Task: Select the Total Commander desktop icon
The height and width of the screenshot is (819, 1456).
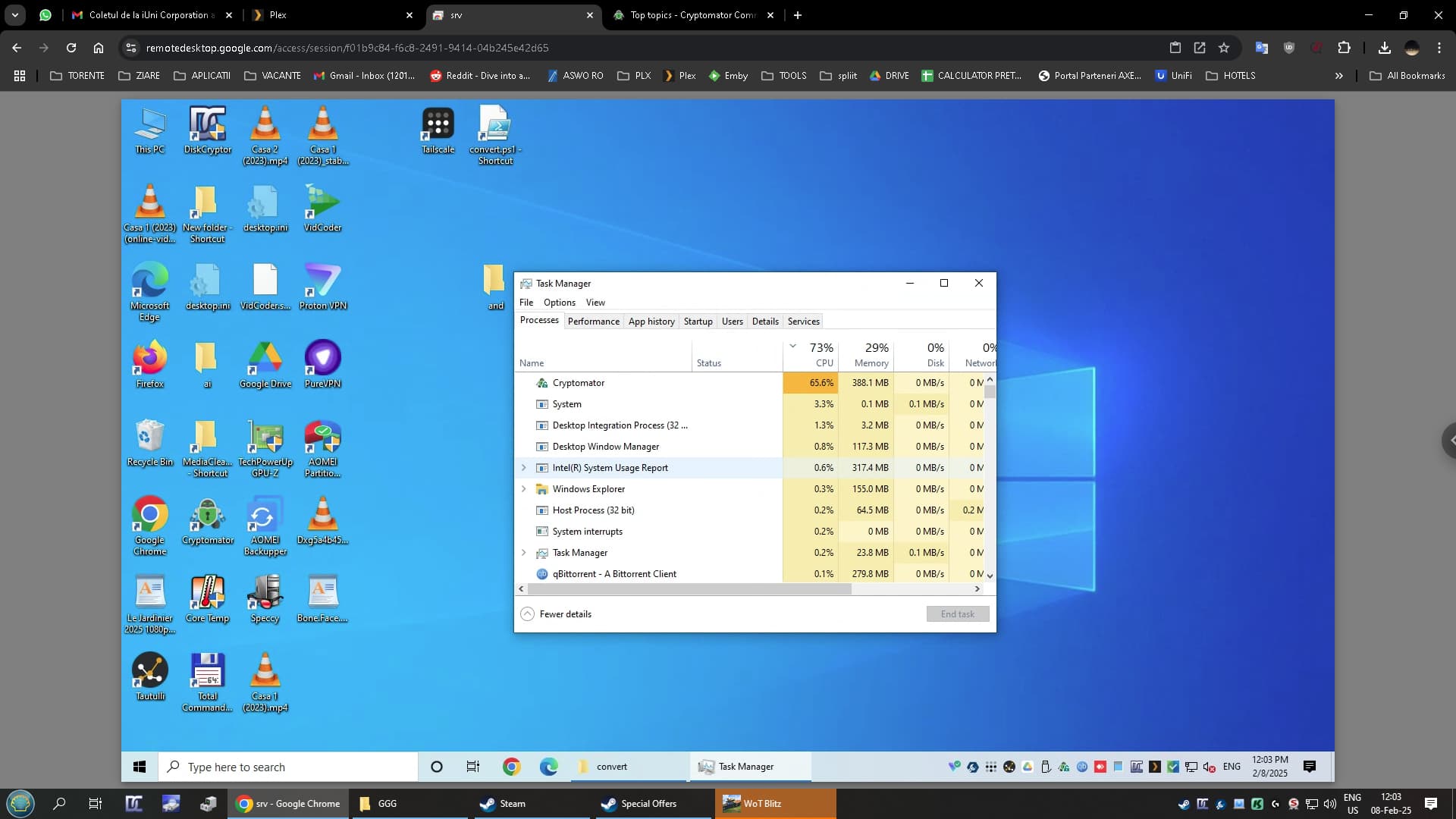Action: pyautogui.click(x=207, y=682)
